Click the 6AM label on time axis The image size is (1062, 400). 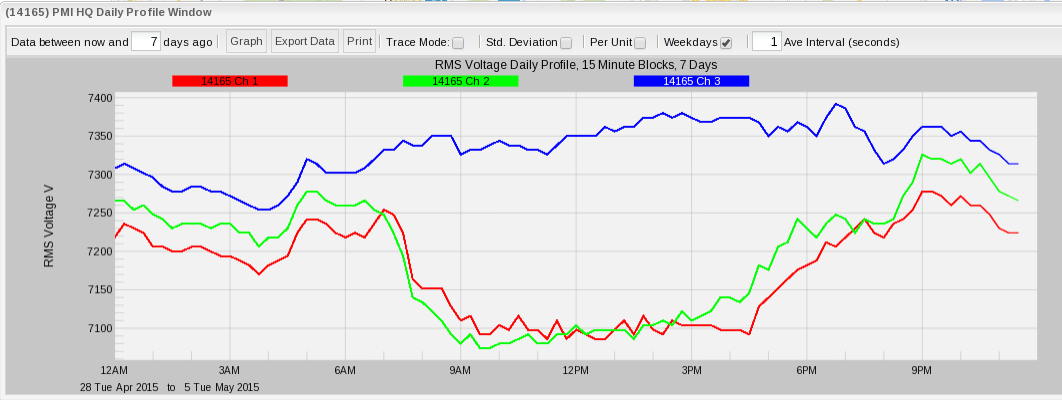[345, 370]
